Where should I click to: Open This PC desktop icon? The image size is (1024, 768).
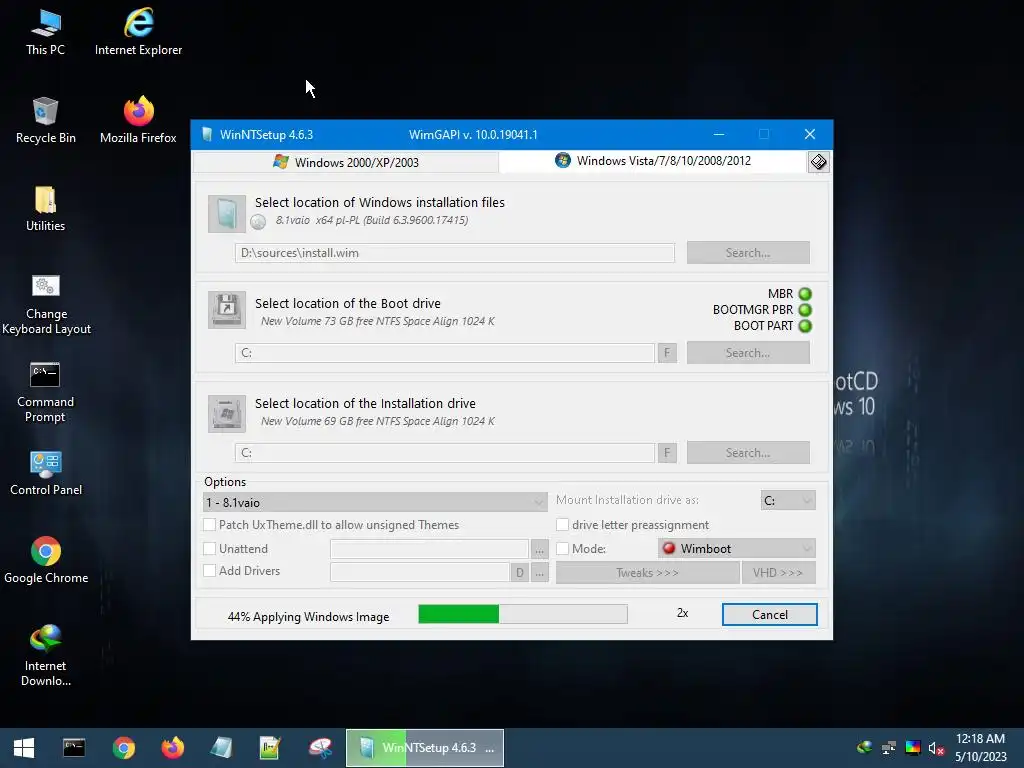pyautogui.click(x=45, y=33)
